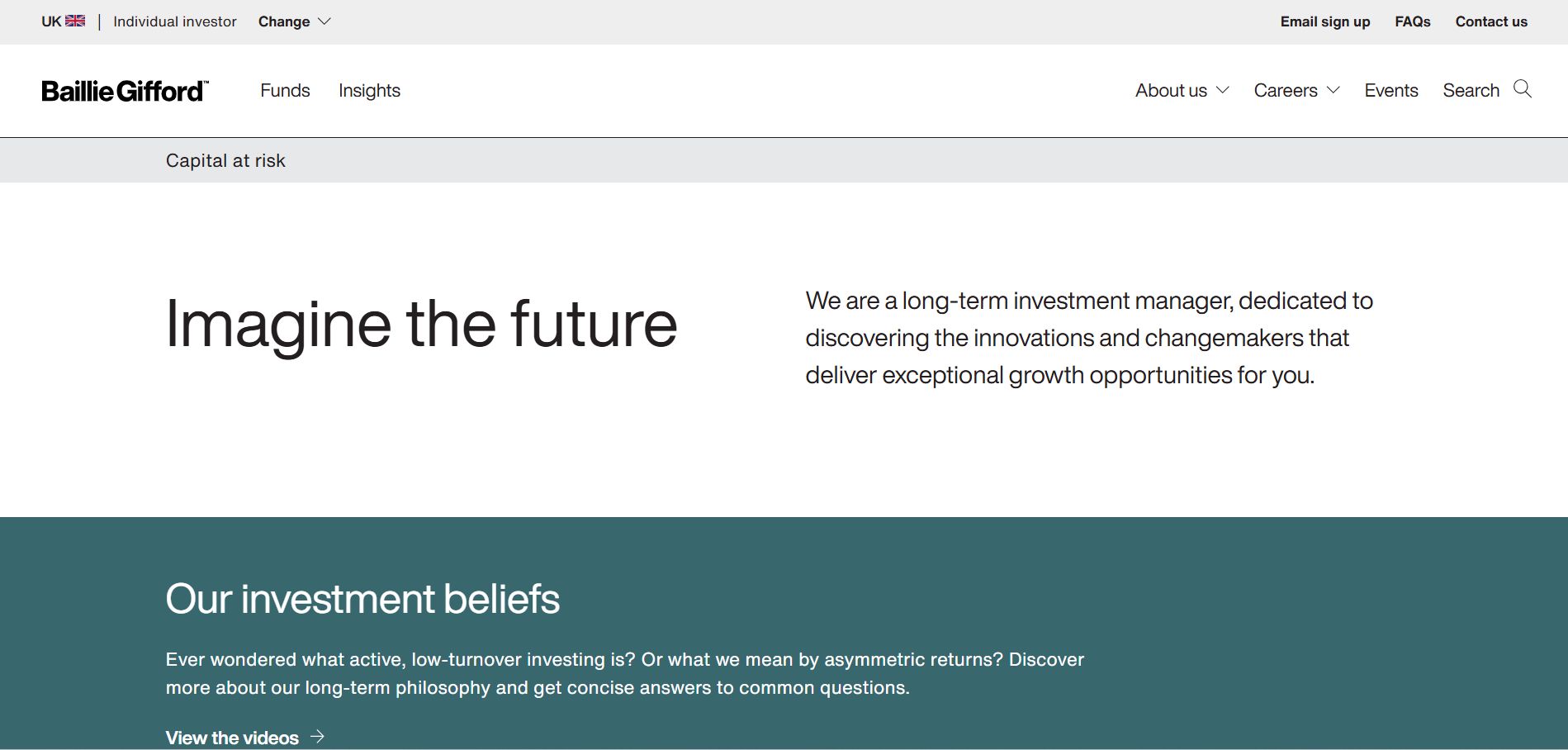Click the arrow beside View the videos
This screenshot has height=750, width=1568.
(317, 737)
